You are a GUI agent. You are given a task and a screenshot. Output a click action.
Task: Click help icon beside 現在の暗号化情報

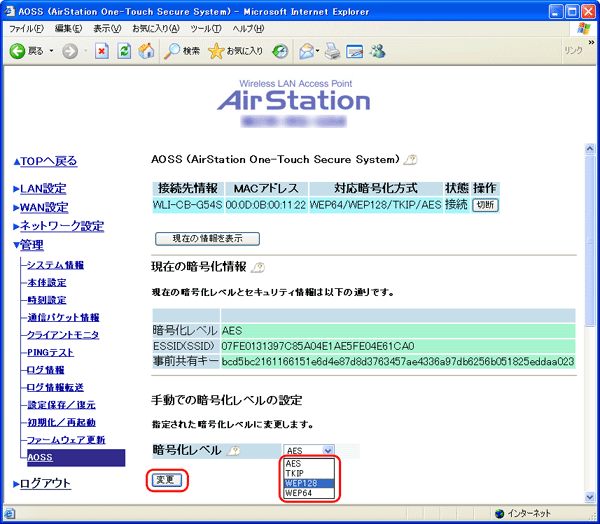259,267
